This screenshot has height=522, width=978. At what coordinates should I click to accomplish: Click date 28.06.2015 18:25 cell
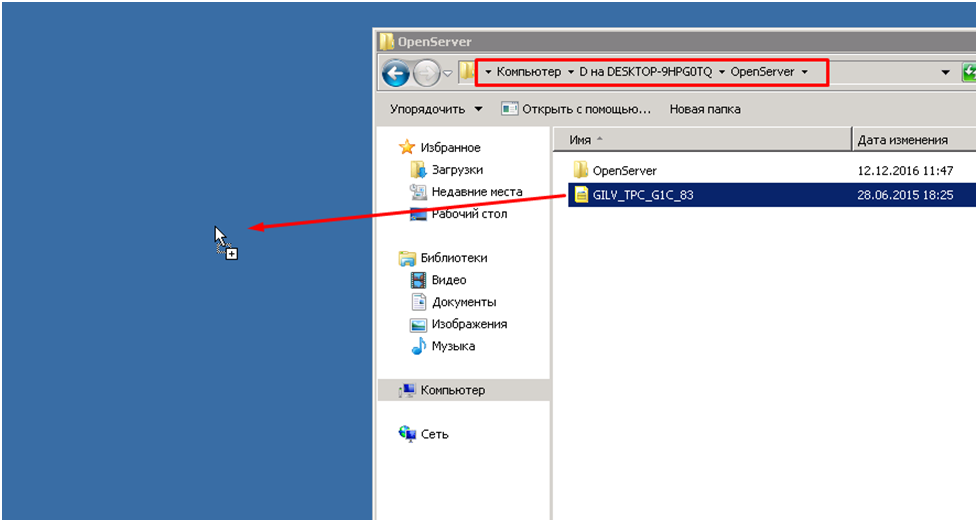click(905, 195)
